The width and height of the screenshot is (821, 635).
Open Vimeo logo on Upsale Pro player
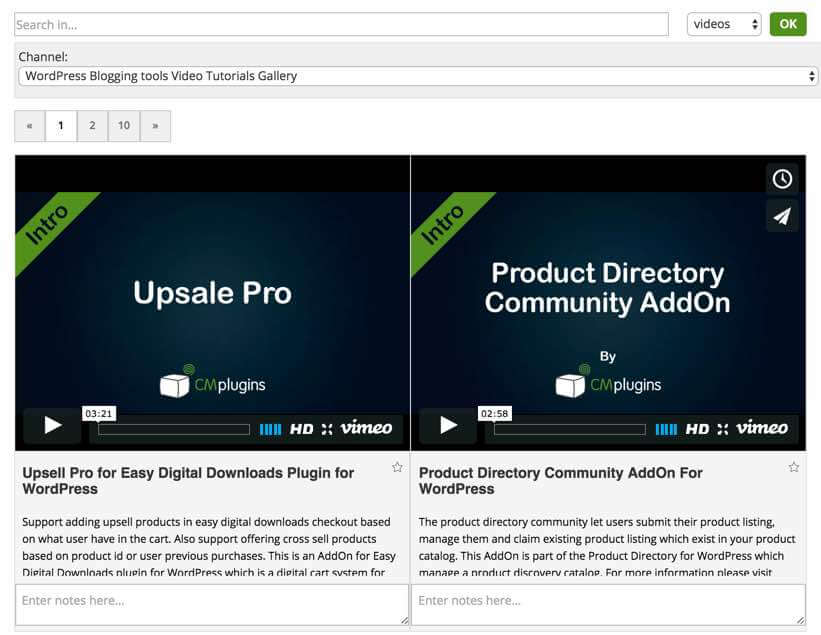pos(366,428)
